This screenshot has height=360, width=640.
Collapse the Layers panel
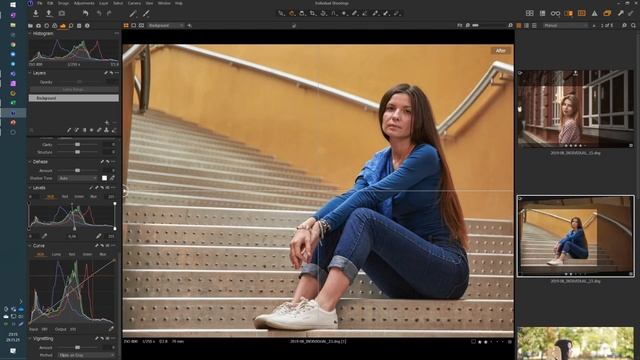(30, 73)
